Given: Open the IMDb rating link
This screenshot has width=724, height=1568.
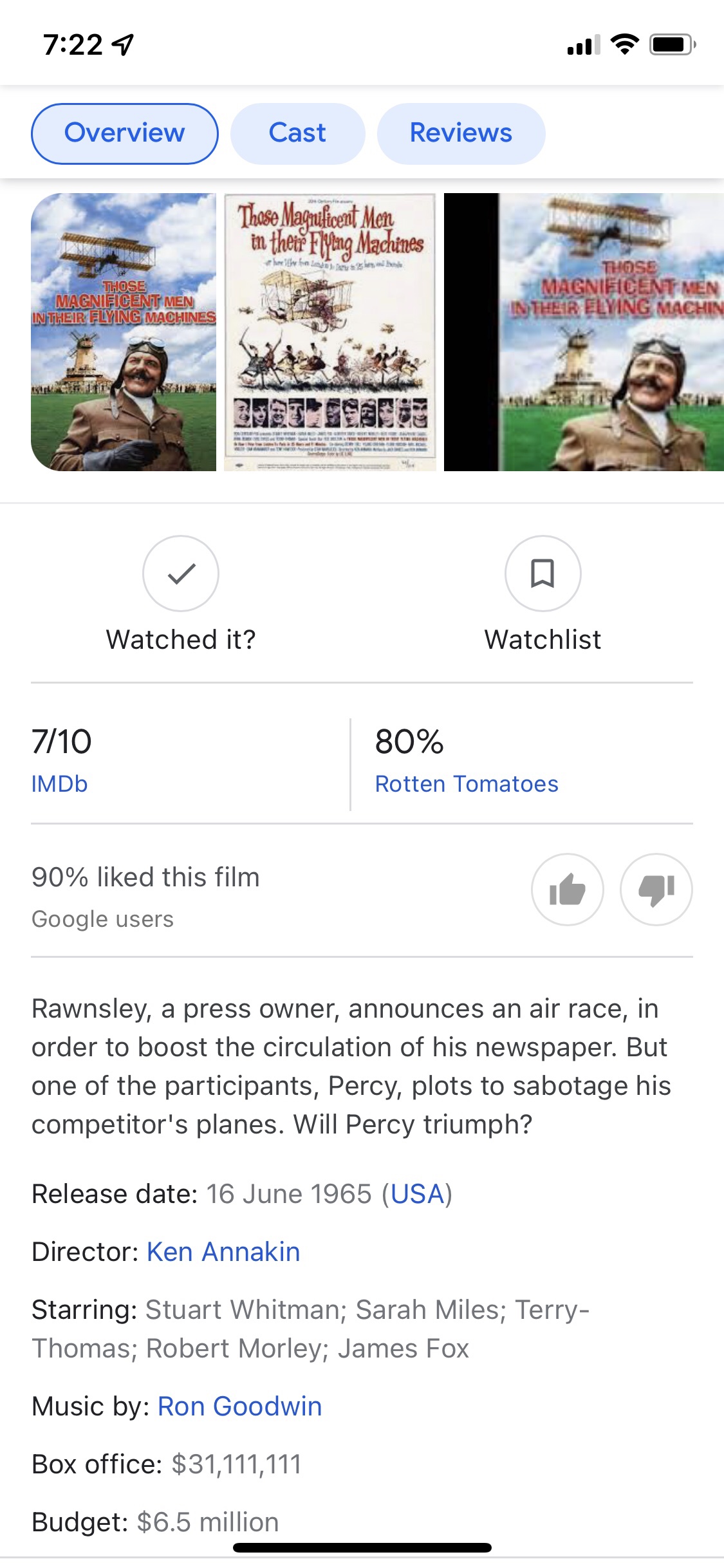Looking at the screenshot, I should click(59, 784).
